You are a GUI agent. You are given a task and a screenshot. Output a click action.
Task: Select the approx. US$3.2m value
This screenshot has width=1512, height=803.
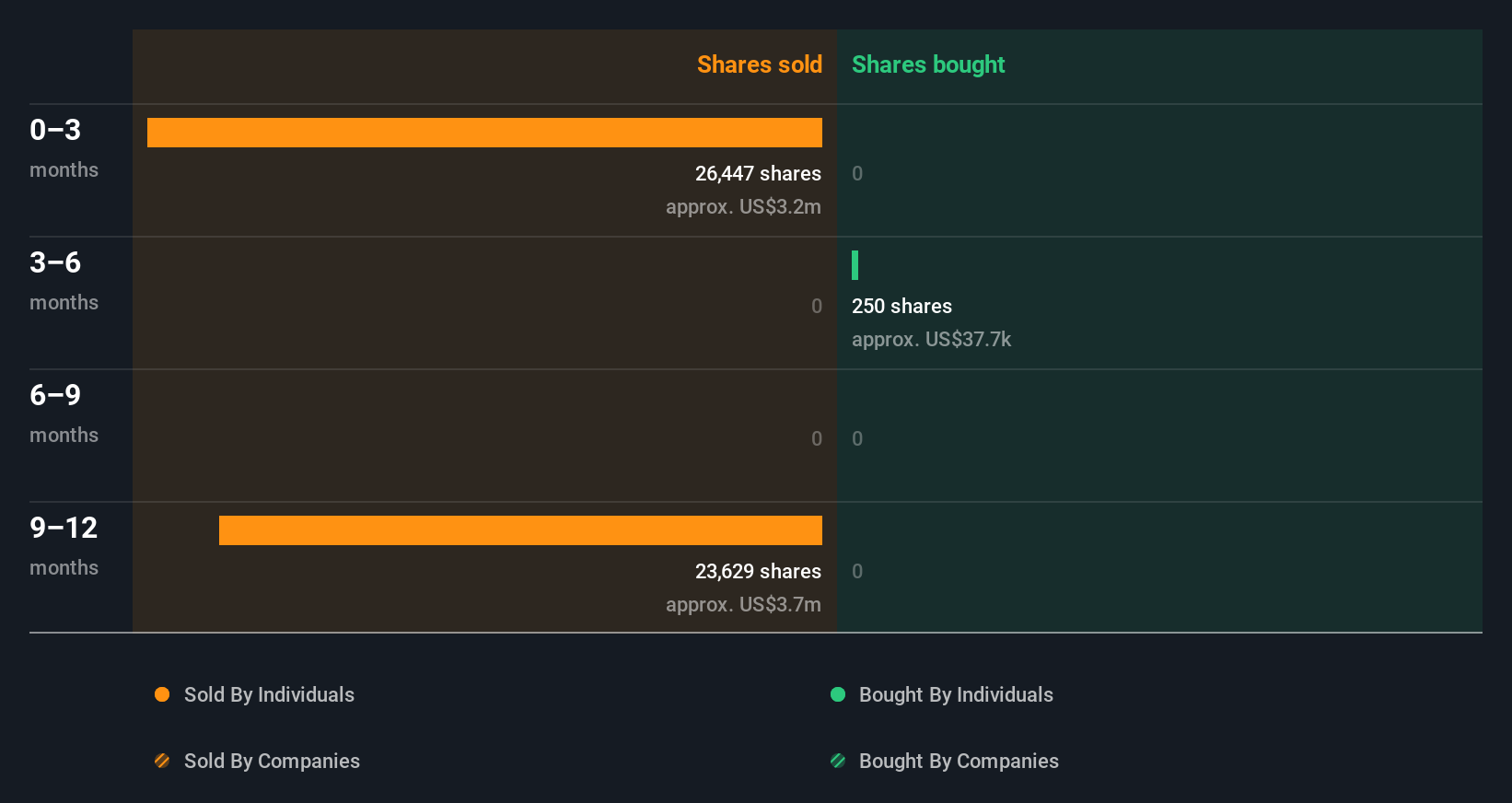pyautogui.click(x=743, y=206)
